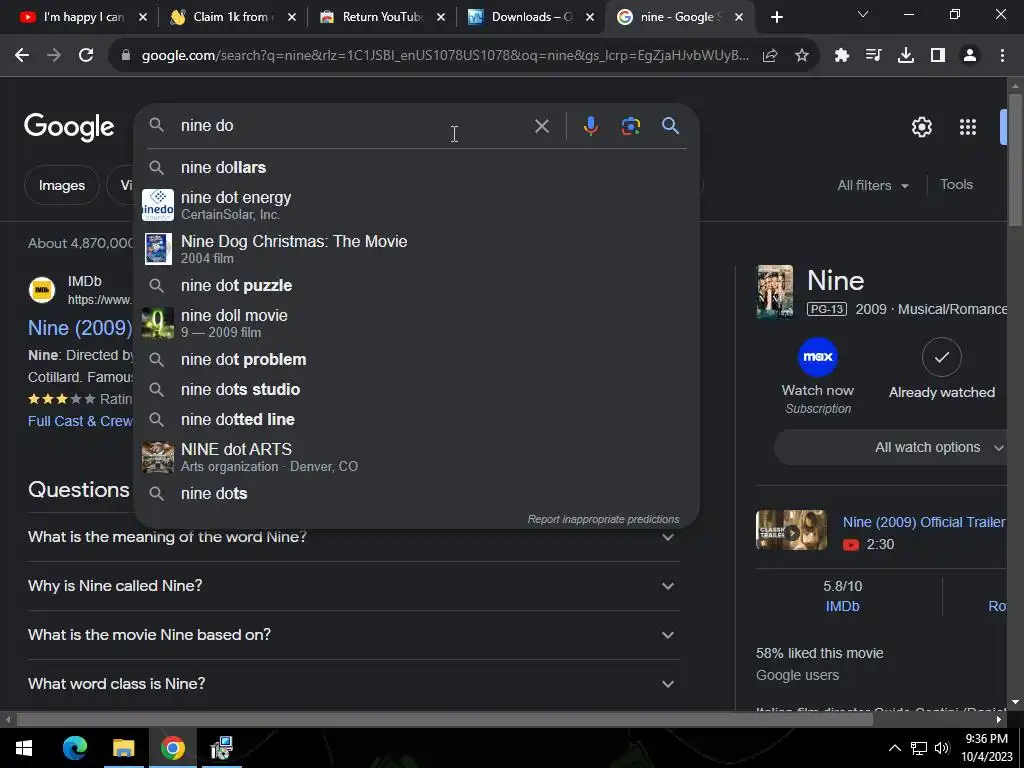Choose "NINE dot ARTS" suggestion
1024x768 pixels.
416,457
